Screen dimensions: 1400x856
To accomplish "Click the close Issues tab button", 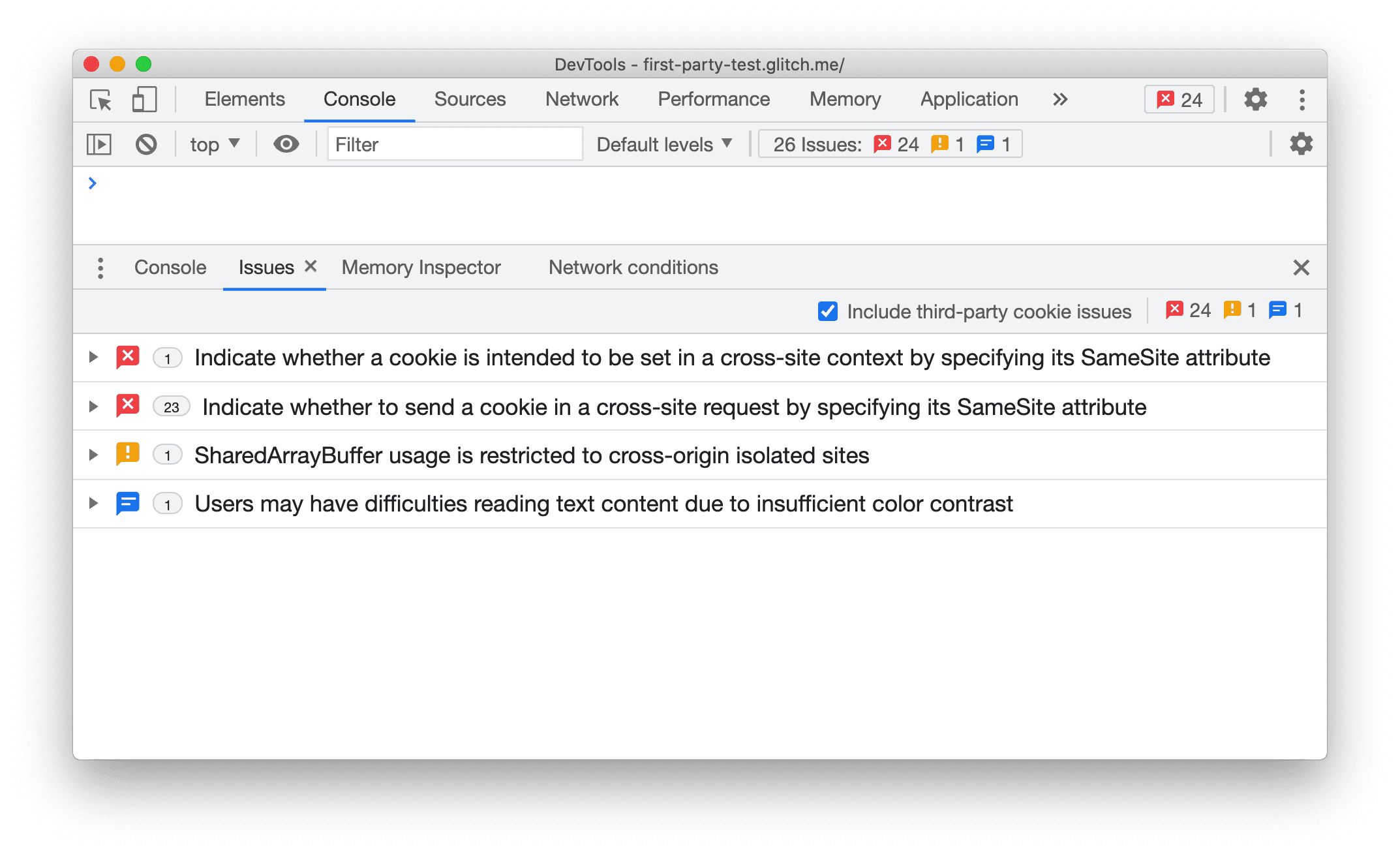I will point(310,266).
